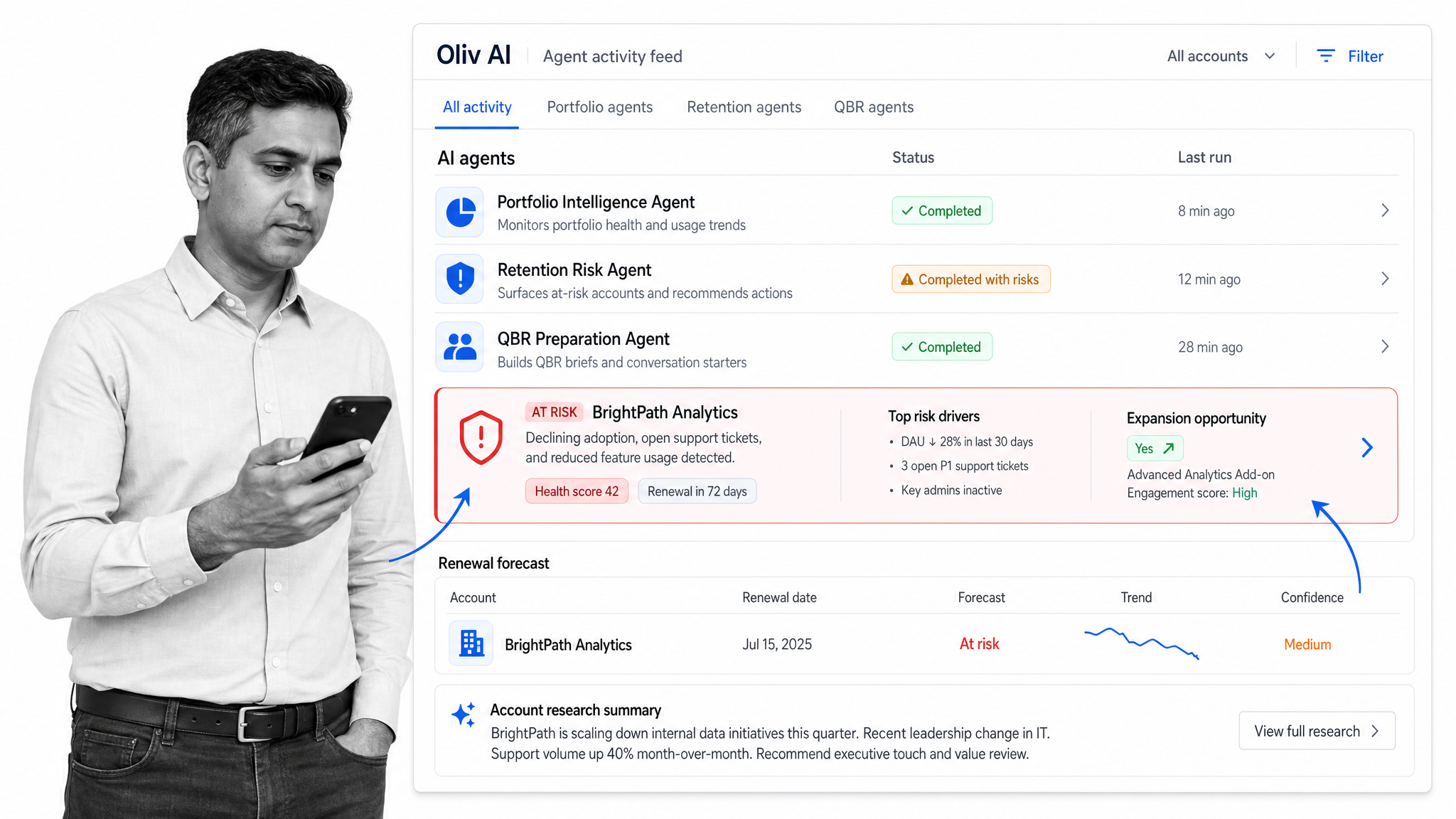Click the BrightPath trend sparkline chart
Viewport: 1456px width, 819px height.
1142,643
